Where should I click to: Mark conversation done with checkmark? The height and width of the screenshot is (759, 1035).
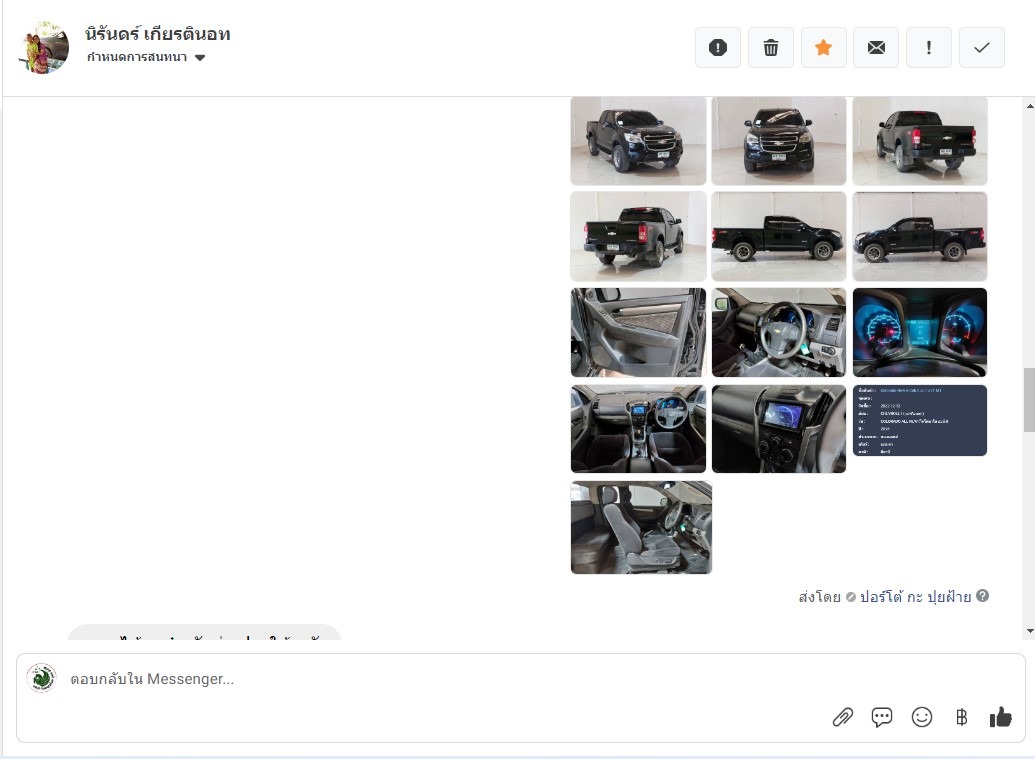[x=982, y=48]
